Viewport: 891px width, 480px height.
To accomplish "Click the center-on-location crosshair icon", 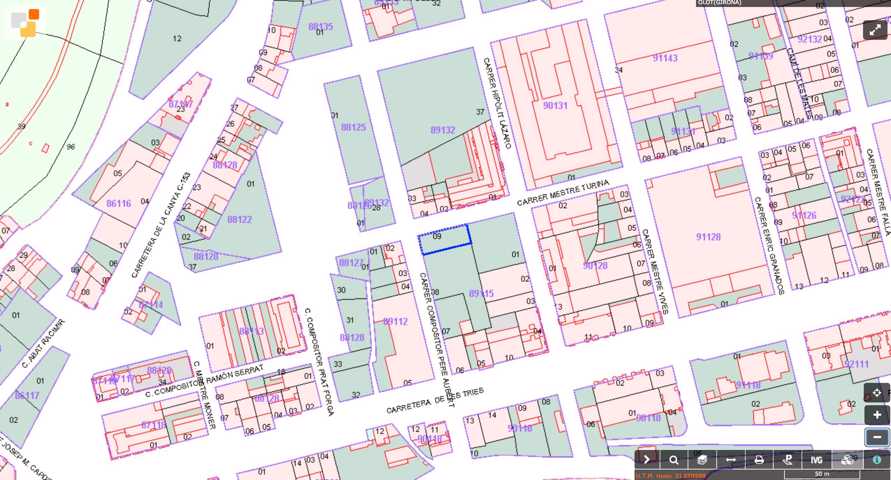I will tap(877, 393).
